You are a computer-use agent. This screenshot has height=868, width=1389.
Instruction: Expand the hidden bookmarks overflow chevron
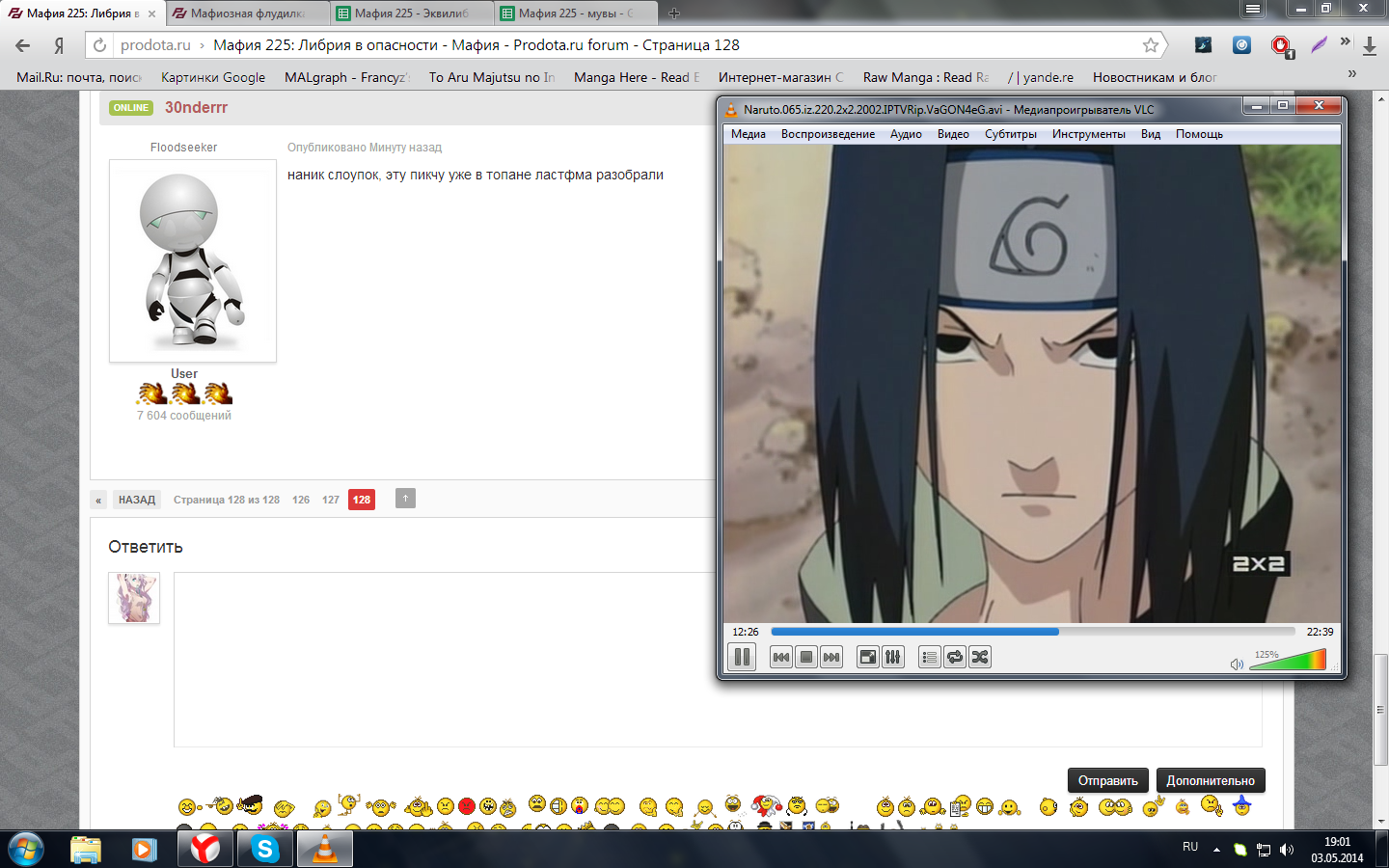[1351, 74]
